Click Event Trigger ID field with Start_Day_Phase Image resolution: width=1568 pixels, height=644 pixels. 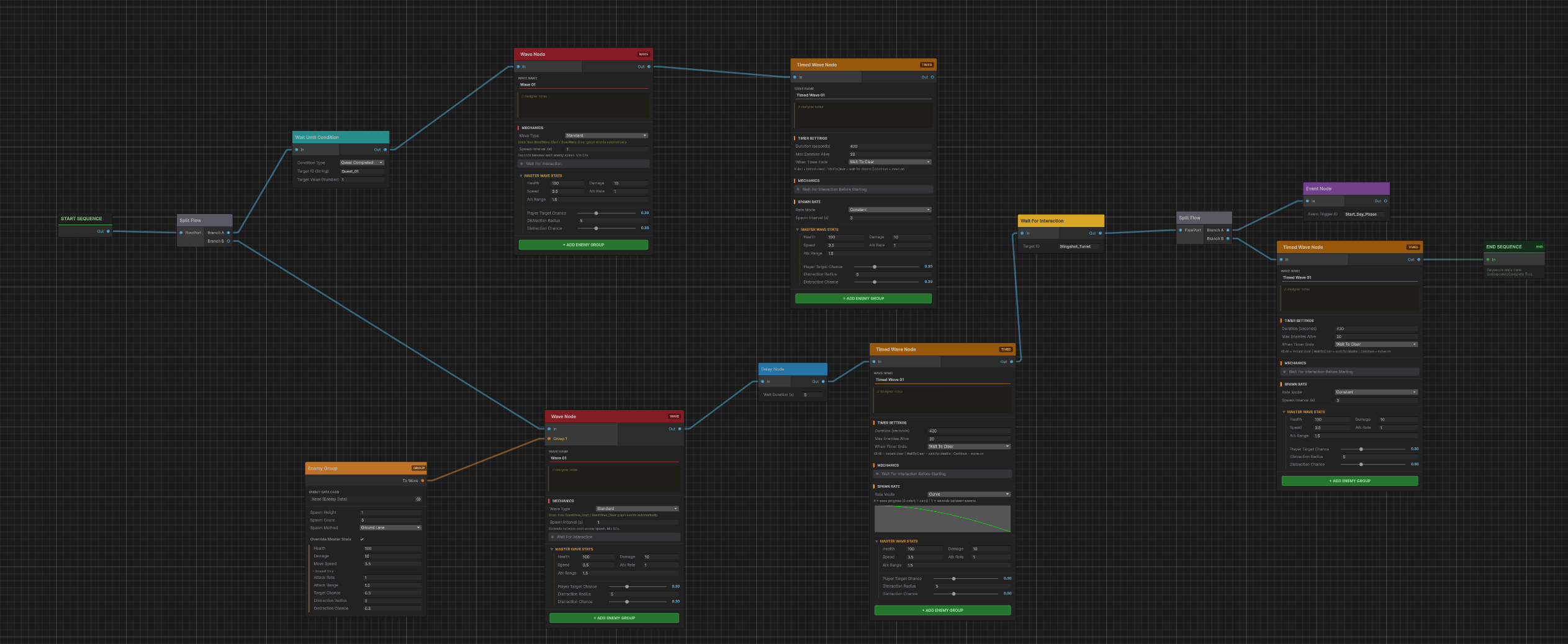(1364, 214)
